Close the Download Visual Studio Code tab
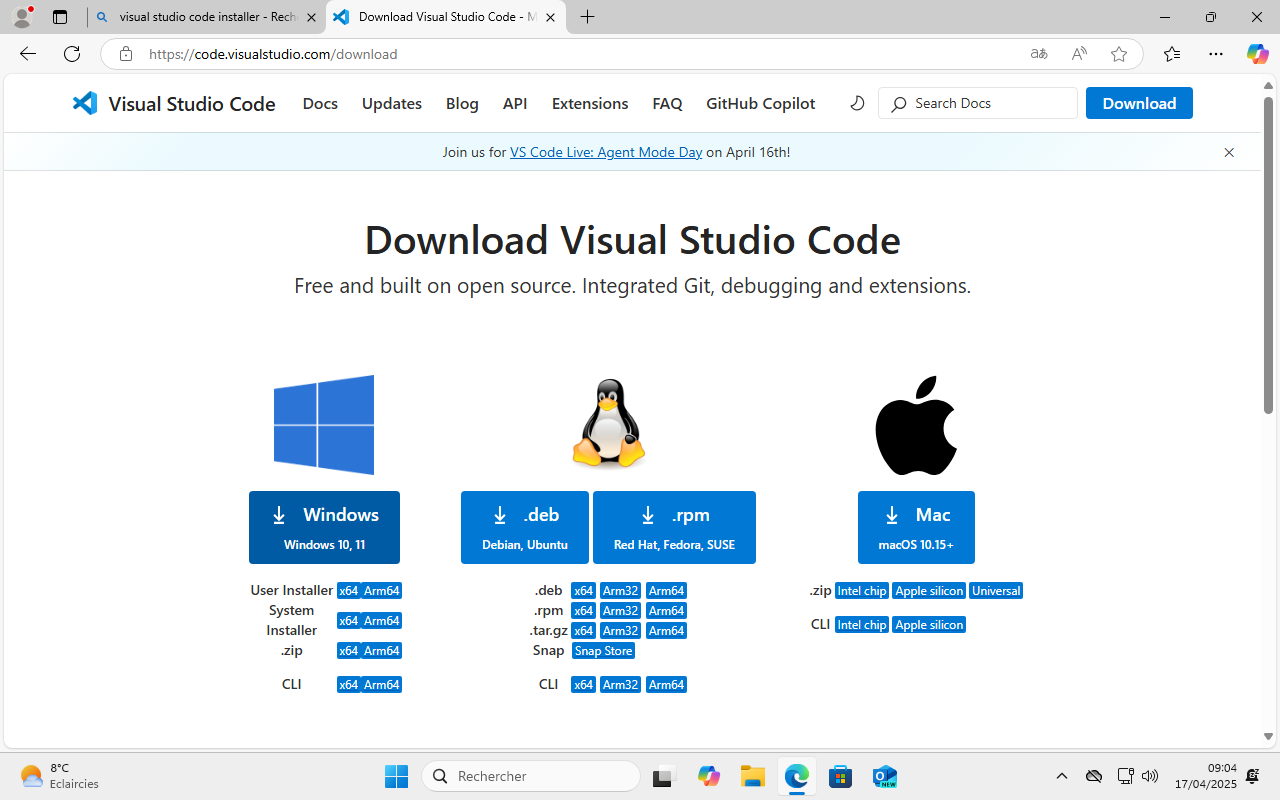The height and width of the screenshot is (800, 1280). (550, 17)
